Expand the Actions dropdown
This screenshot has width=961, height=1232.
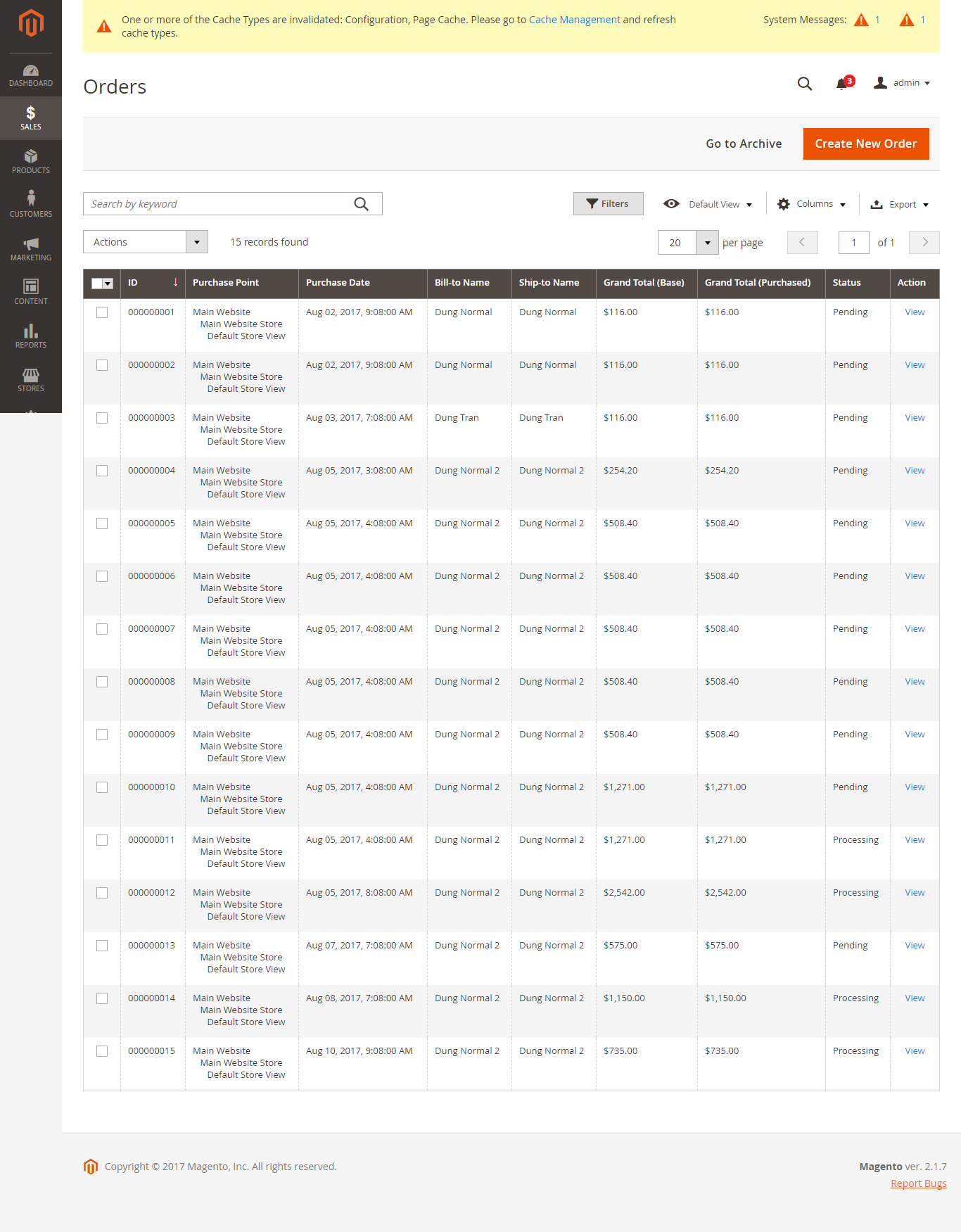146,242
